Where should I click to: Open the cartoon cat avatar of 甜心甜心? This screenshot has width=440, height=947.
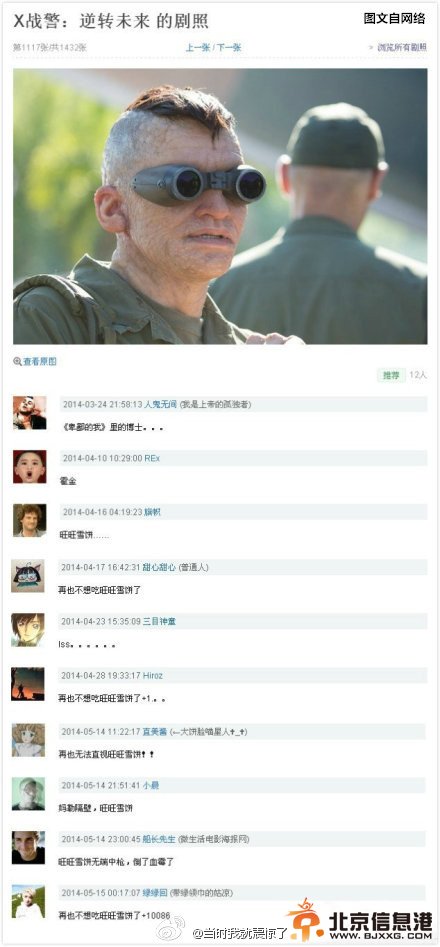click(x=28, y=576)
